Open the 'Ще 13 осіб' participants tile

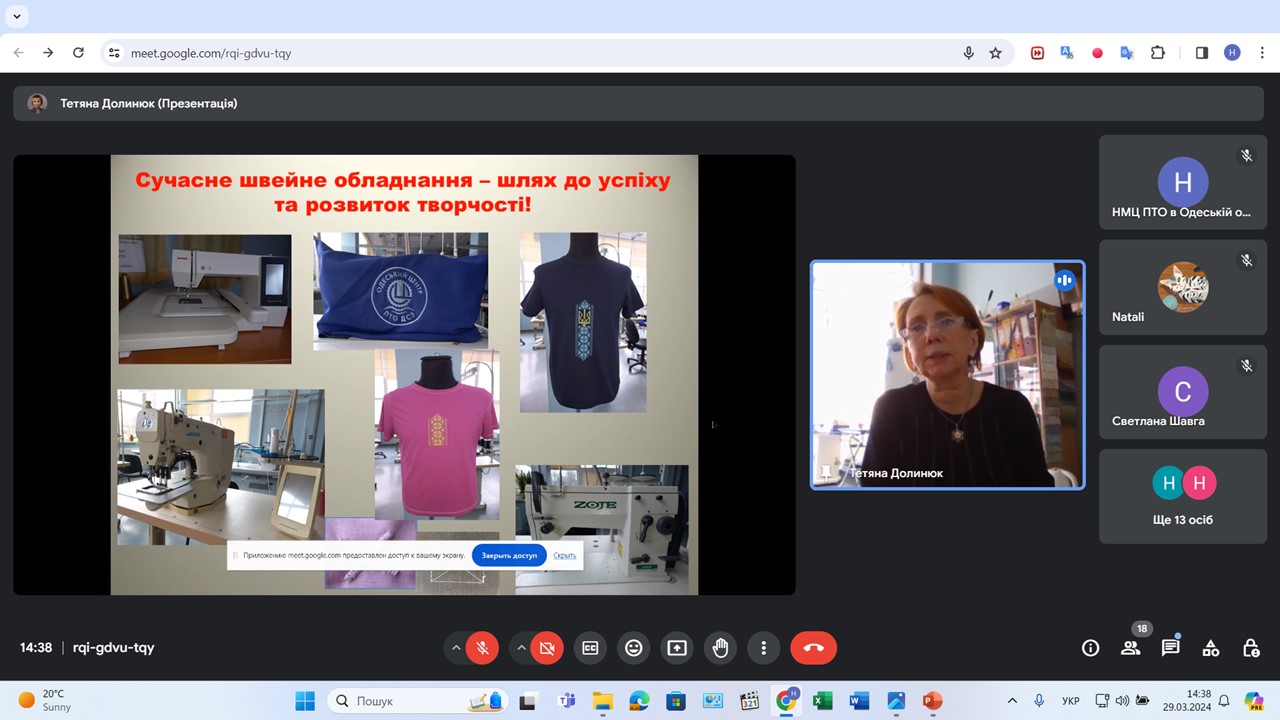click(x=1182, y=497)
